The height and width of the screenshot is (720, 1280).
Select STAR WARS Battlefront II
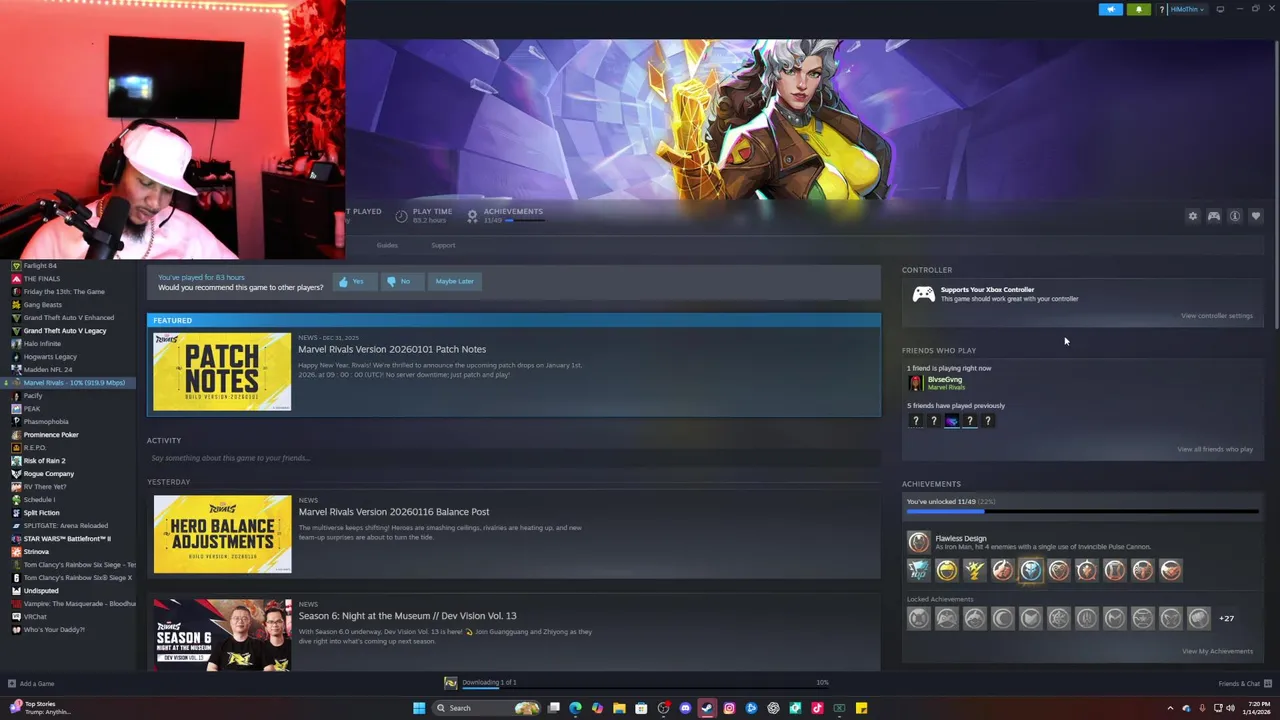(x=67, y=539)
